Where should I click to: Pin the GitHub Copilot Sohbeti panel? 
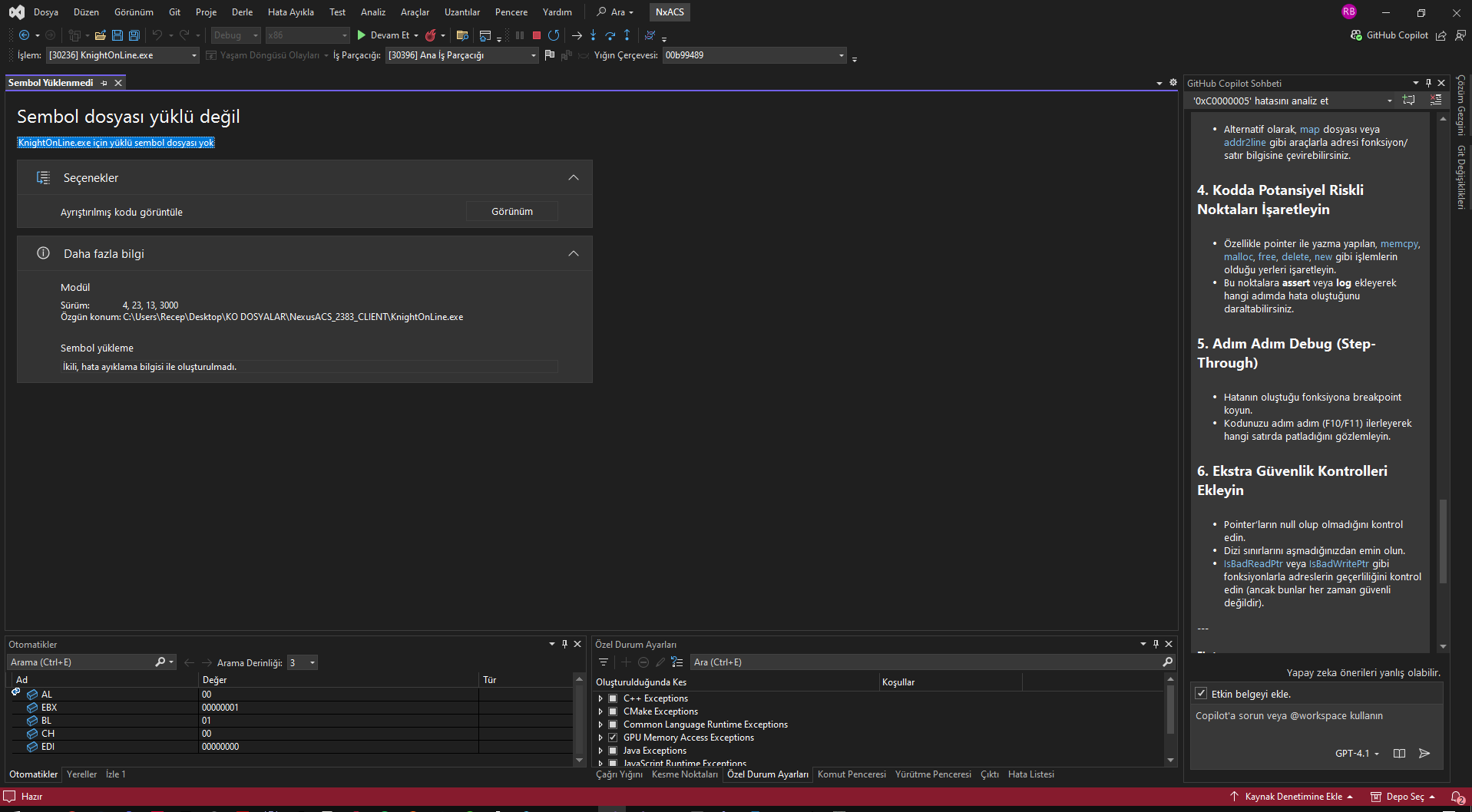click(x=1428, y=83)
